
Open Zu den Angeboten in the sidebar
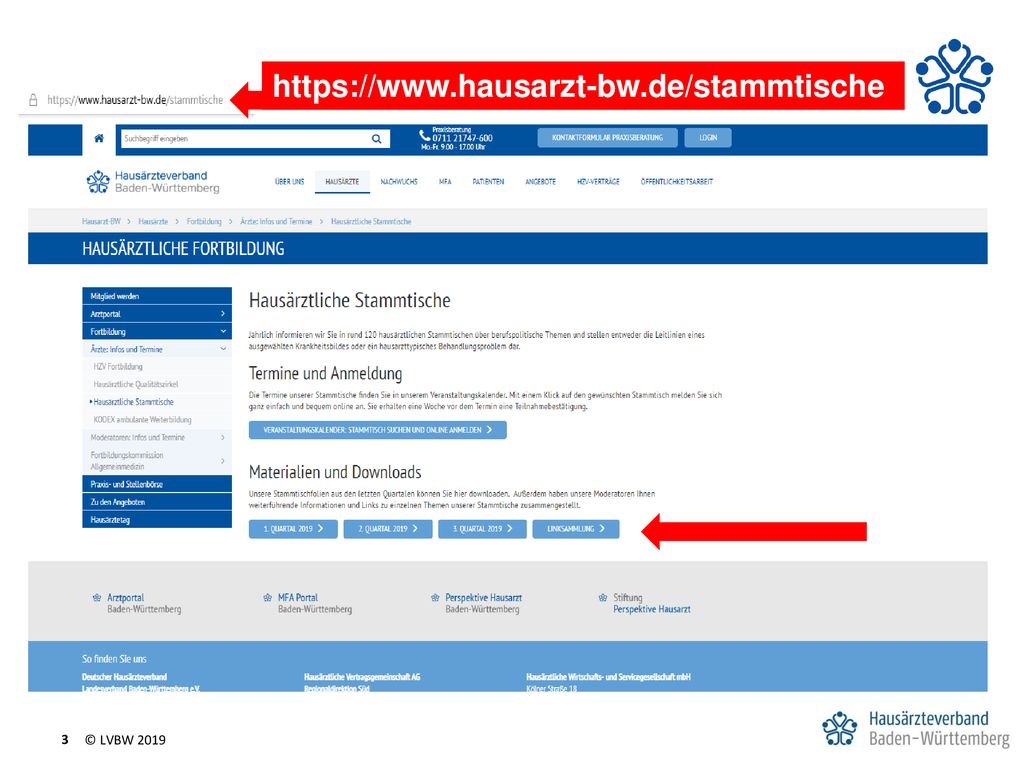(x=157, y=502)
